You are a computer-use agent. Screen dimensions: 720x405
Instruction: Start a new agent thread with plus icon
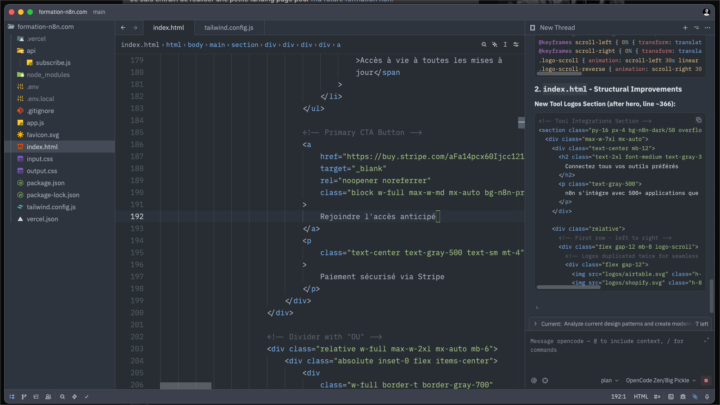684,28
